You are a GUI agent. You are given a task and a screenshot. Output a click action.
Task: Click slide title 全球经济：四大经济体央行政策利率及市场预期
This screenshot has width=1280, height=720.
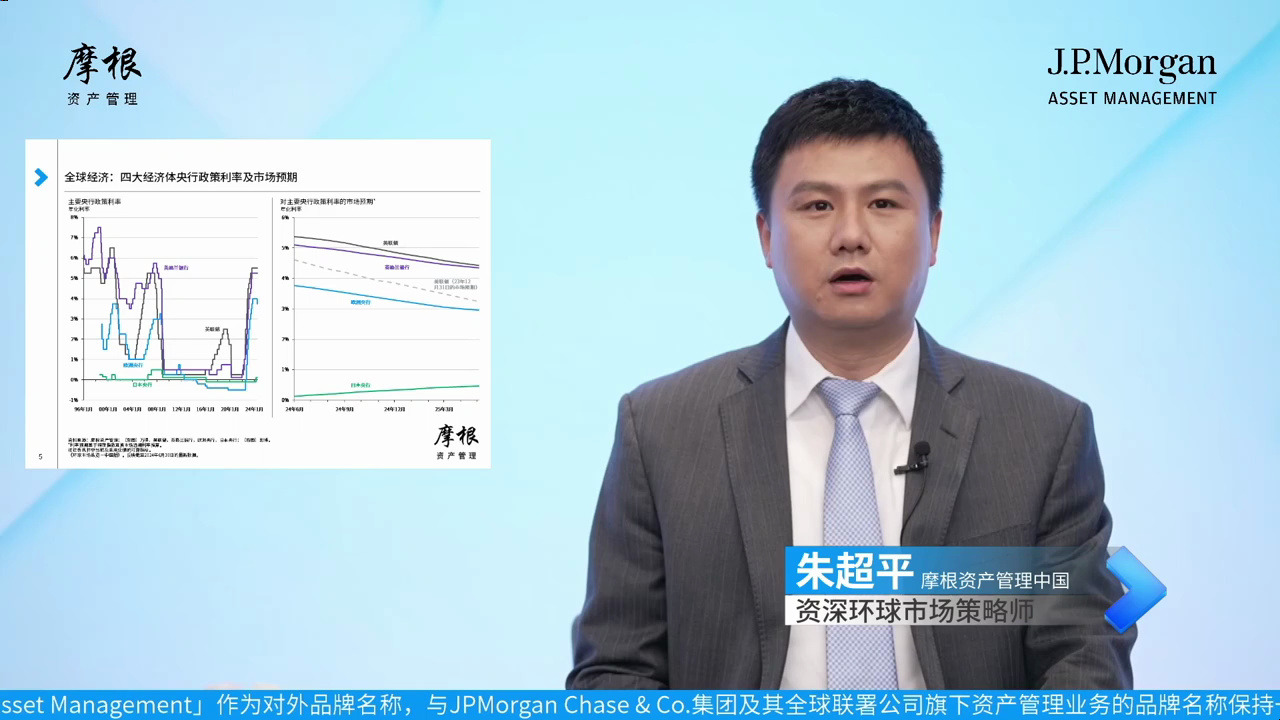click(x=181, y=177)
